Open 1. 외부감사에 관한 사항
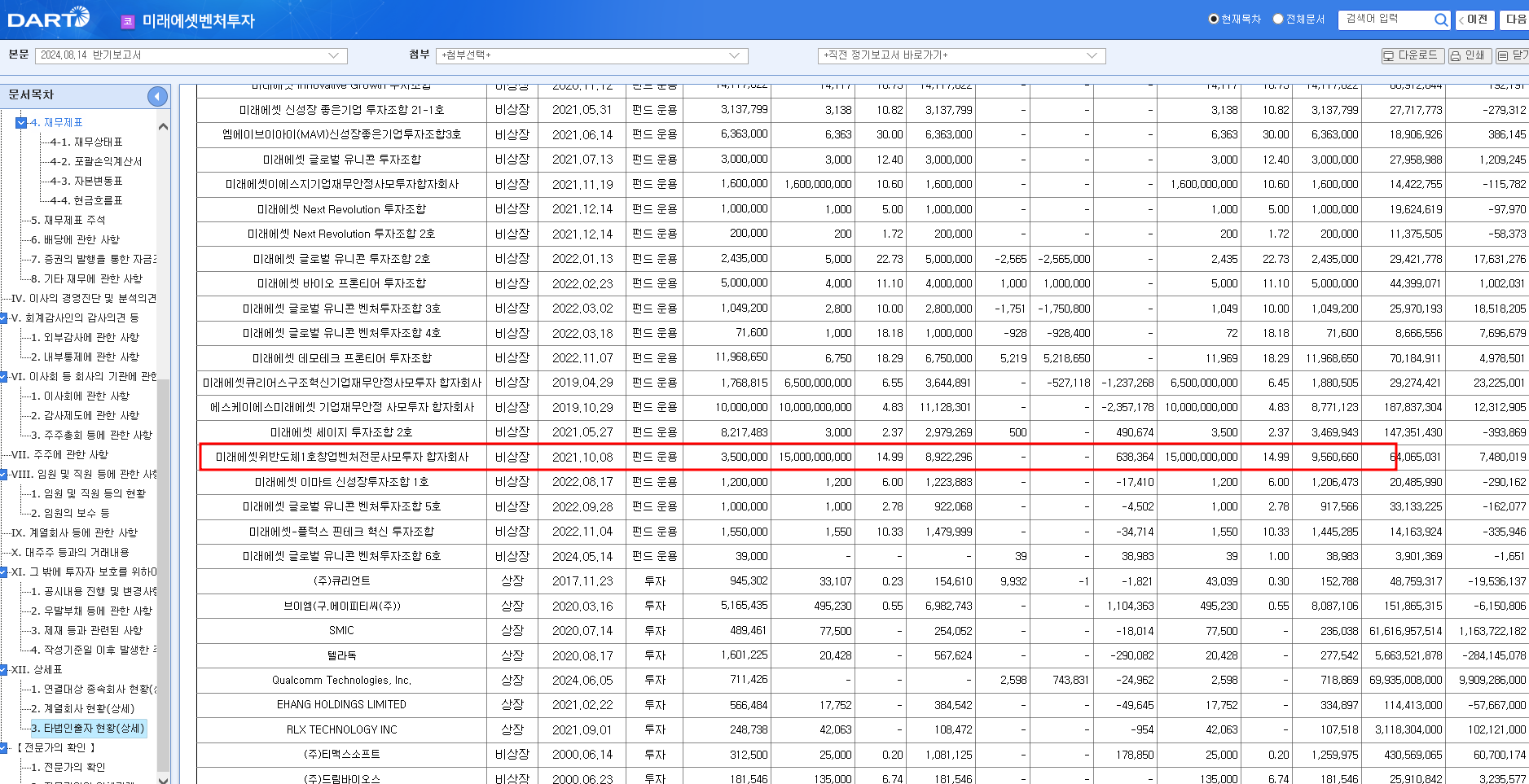Image resolution: width=1529 pixels, height=784 pixels. coord(86,338)
